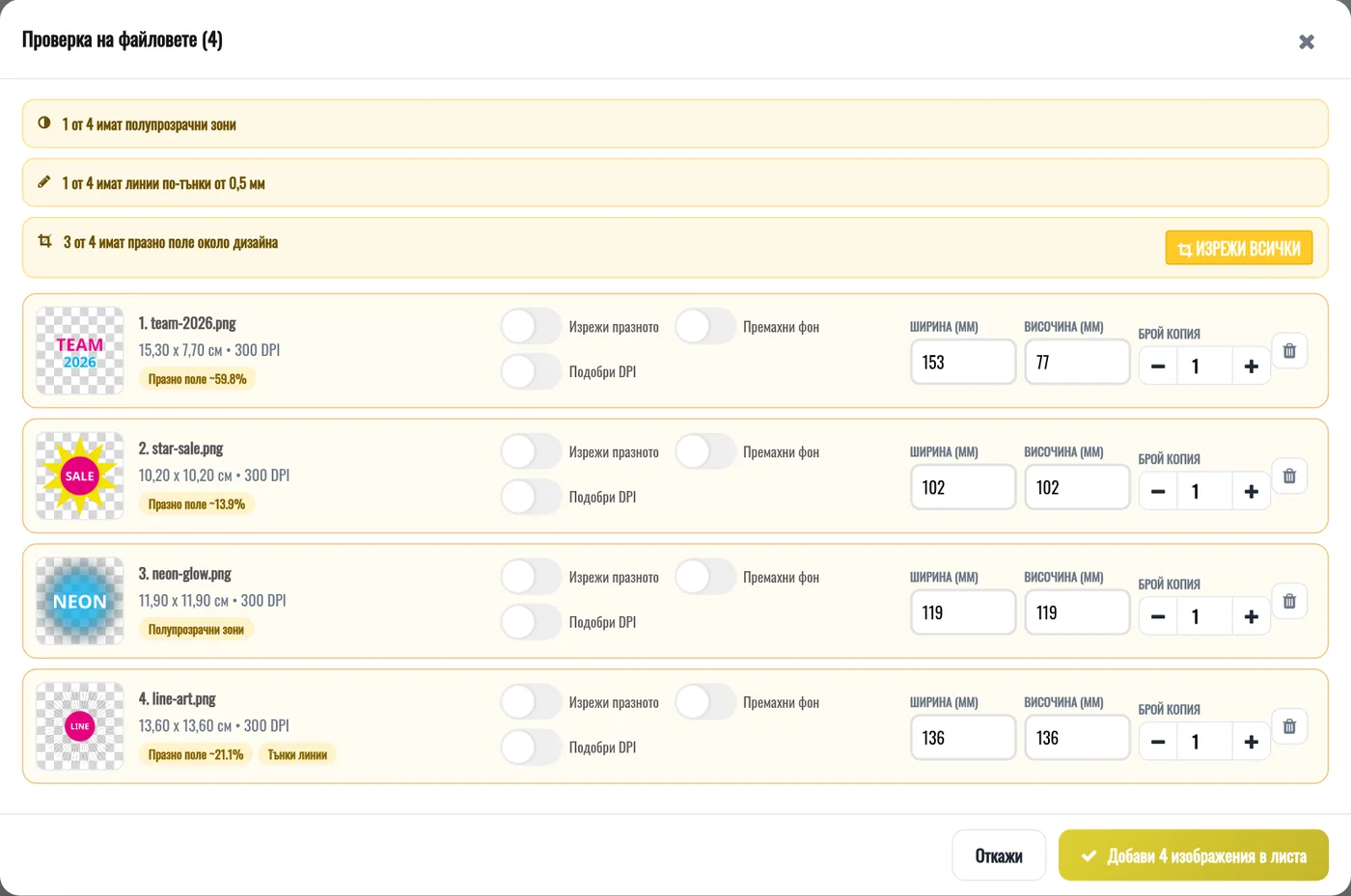Edit height field of team-2026.png
1351x896 pixels.
[1077, 363]
